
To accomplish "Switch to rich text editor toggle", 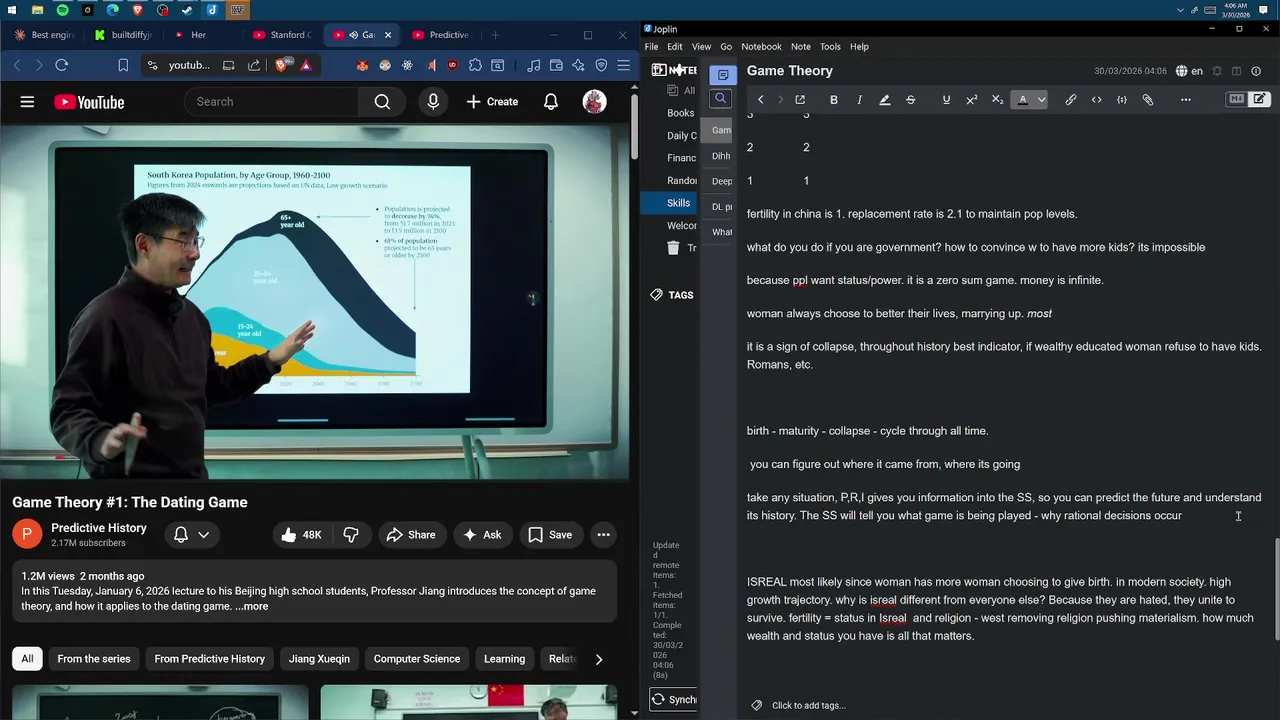I will pyautogui.click(x=1259, y=99).
